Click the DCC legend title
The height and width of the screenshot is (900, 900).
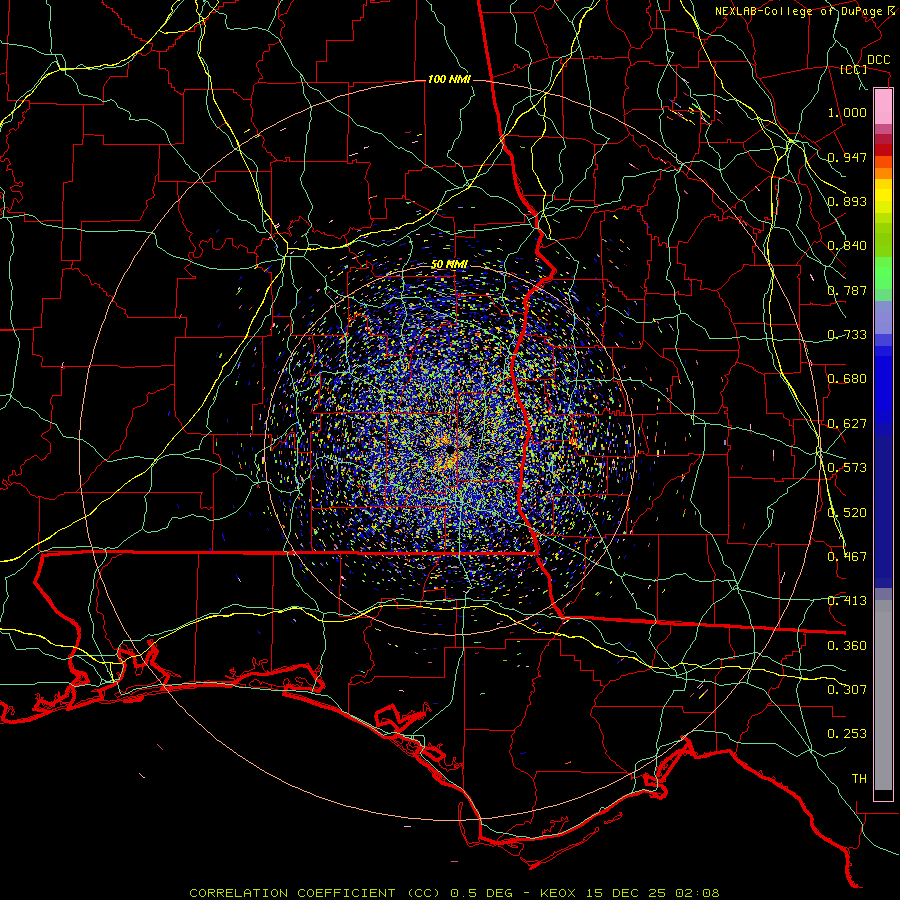878,60
